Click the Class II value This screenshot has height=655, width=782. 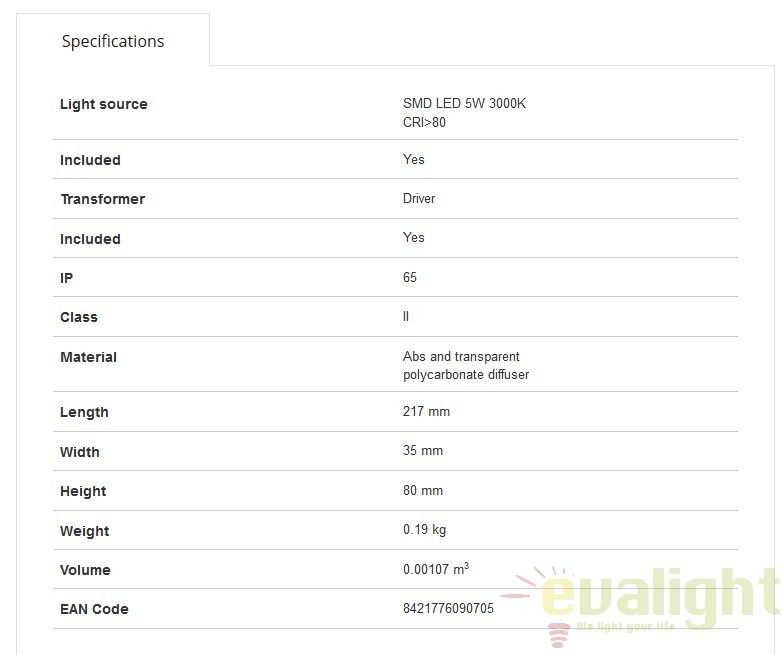pos(406,316)
